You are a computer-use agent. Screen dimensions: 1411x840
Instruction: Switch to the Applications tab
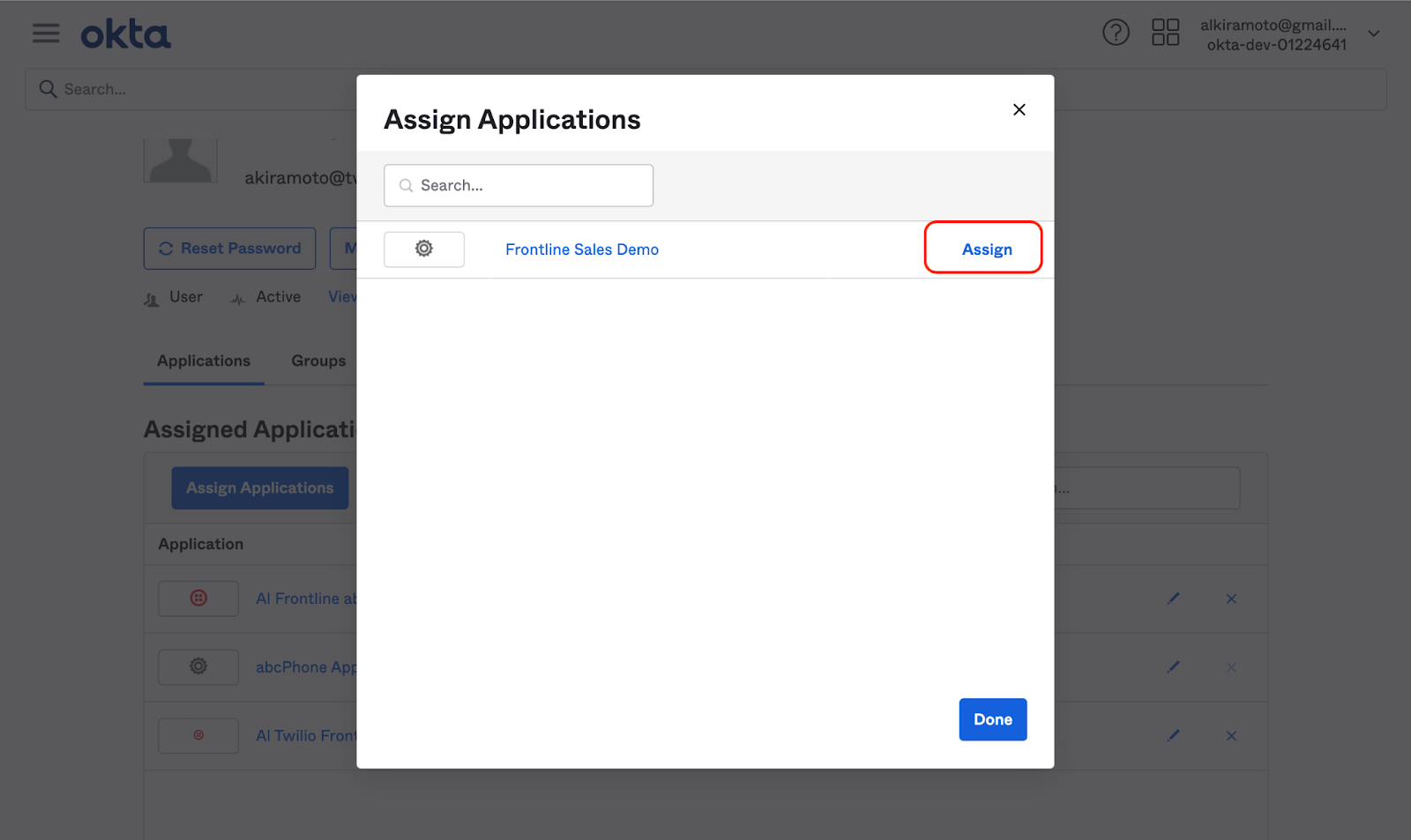[204, 361]
